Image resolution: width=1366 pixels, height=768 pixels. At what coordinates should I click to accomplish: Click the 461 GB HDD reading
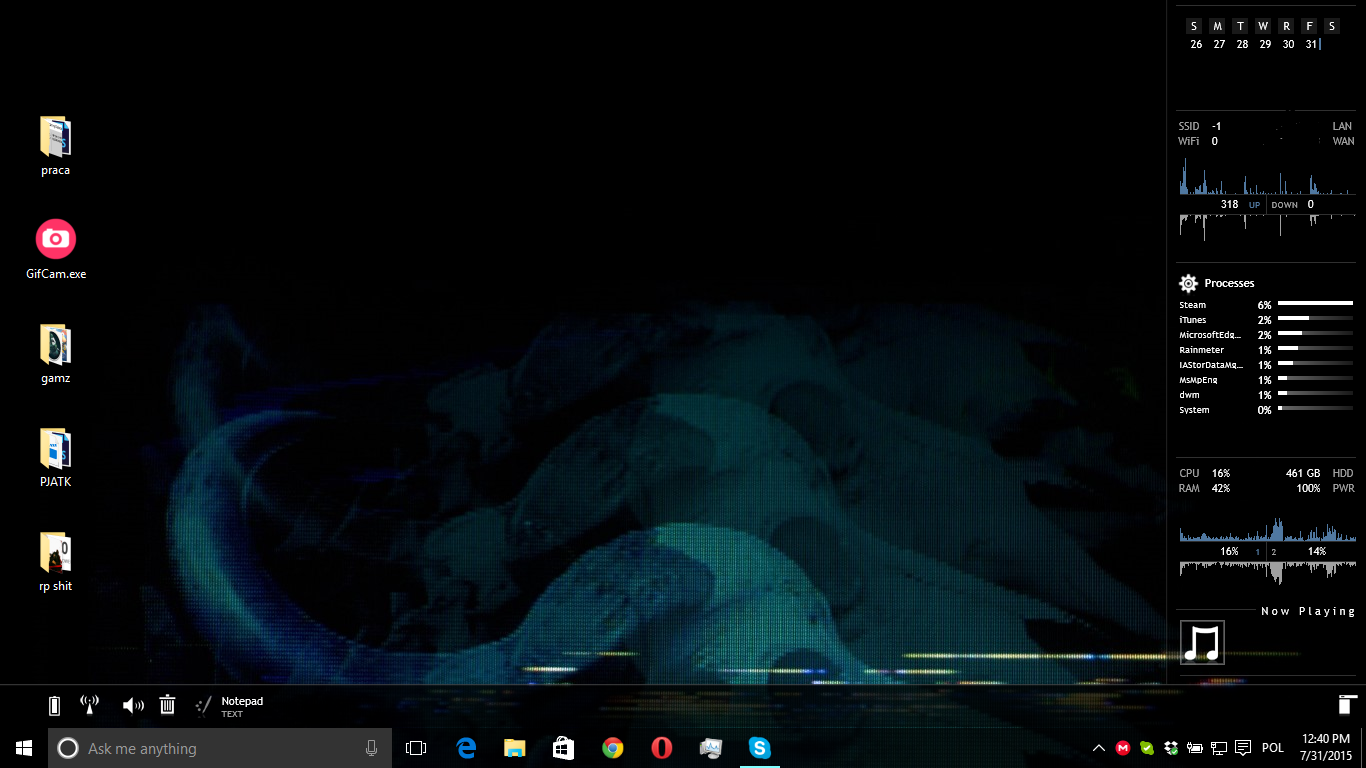(x=1320, y=473)
